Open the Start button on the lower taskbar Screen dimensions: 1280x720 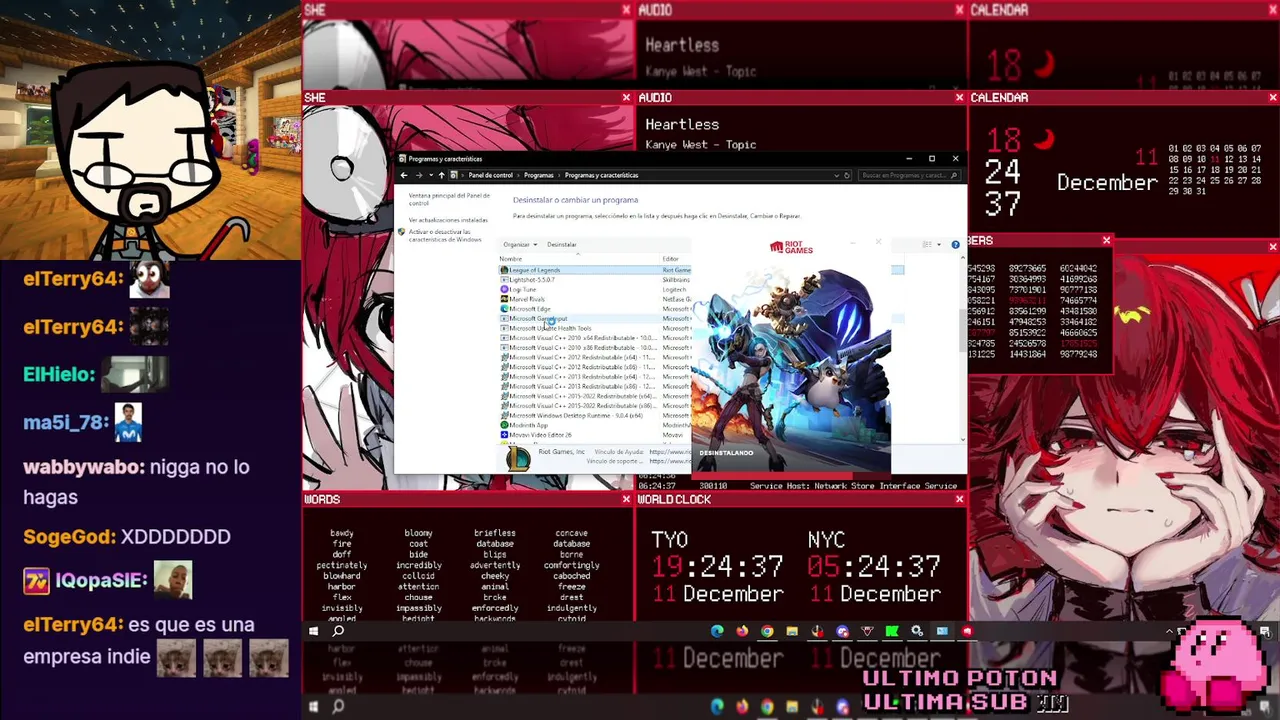(x=313, y=707)
